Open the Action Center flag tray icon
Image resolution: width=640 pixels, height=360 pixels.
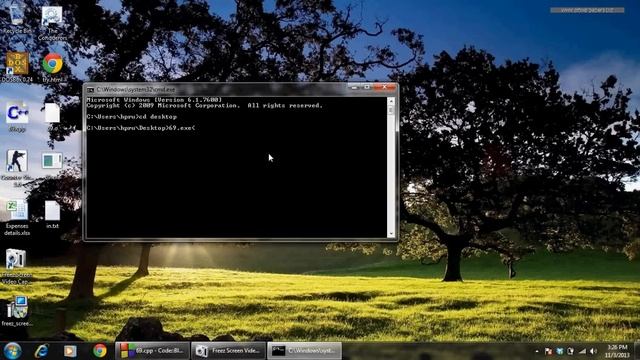(x=548, y=351)
